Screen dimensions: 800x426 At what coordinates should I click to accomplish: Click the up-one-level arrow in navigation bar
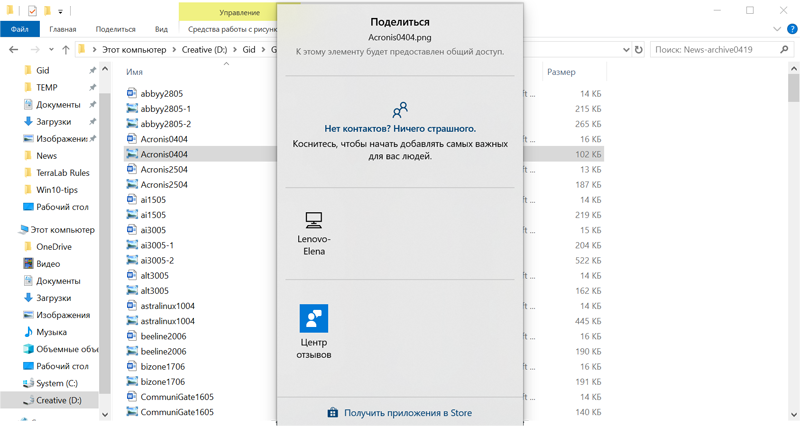pos(66,49)
